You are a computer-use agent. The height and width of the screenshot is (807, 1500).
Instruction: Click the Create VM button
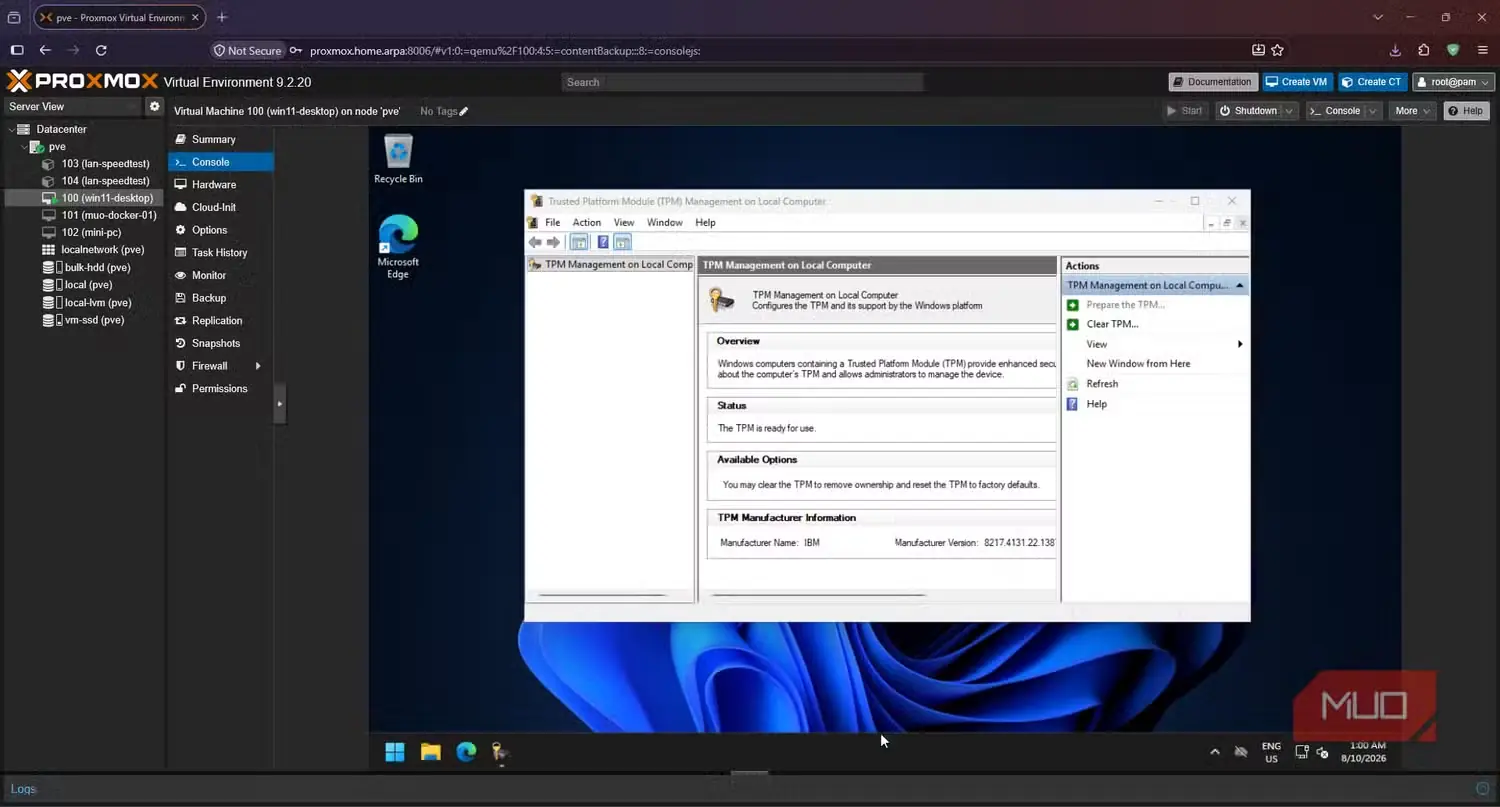coord(1297,82)
